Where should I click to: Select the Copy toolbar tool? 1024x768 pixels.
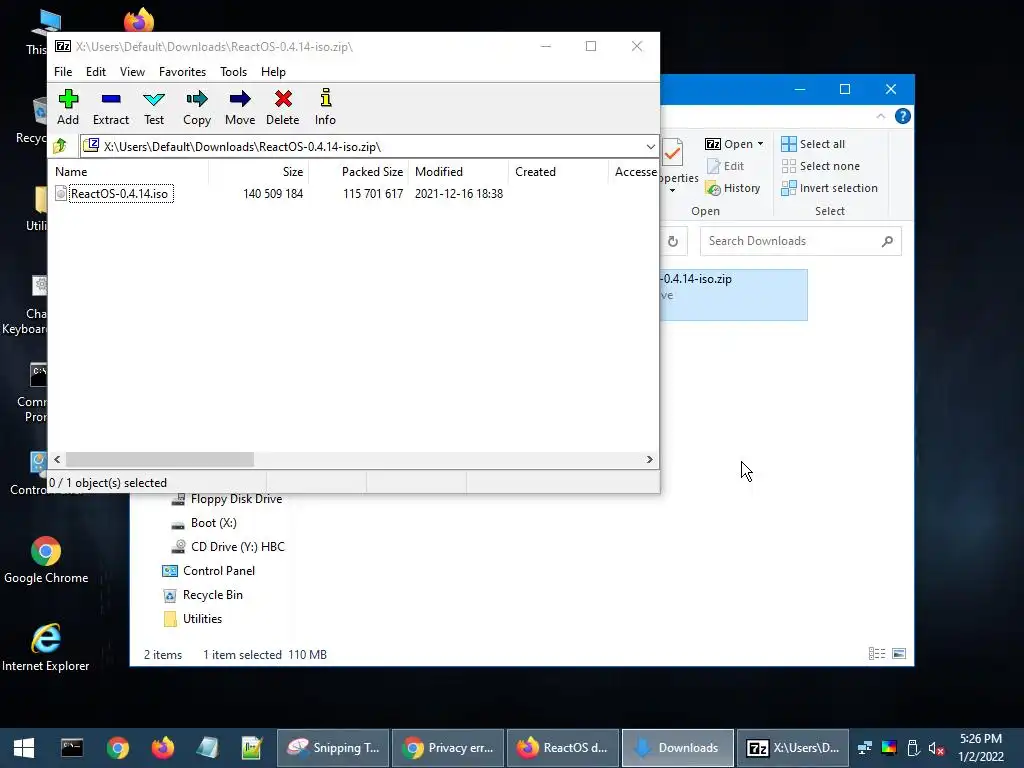click(197, 108)
